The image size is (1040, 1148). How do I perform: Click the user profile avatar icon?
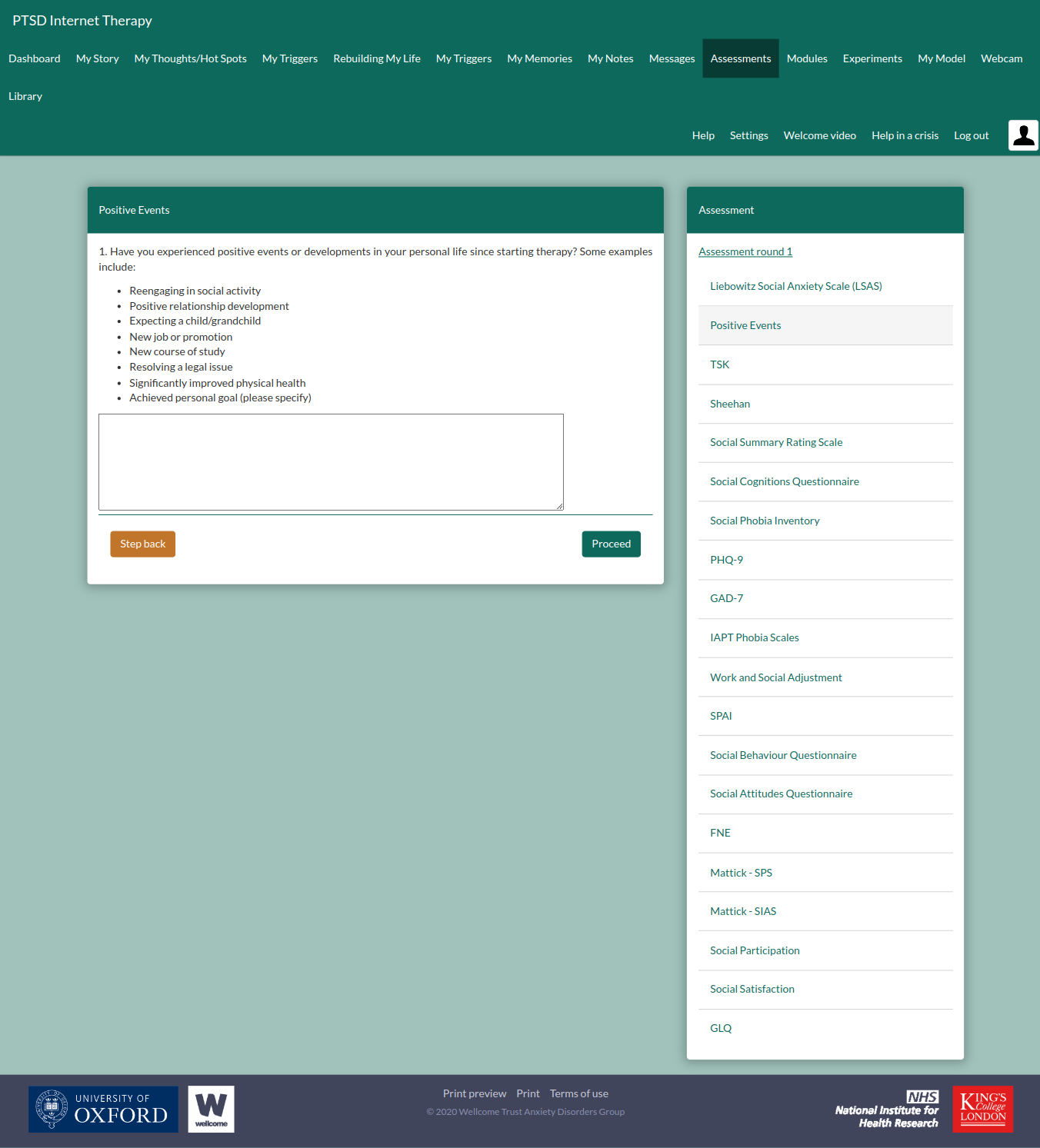pos(1023,135)
